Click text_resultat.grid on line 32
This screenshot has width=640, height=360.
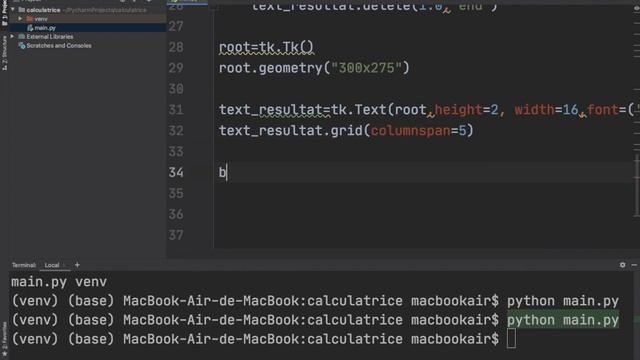(x=291, y=131)
